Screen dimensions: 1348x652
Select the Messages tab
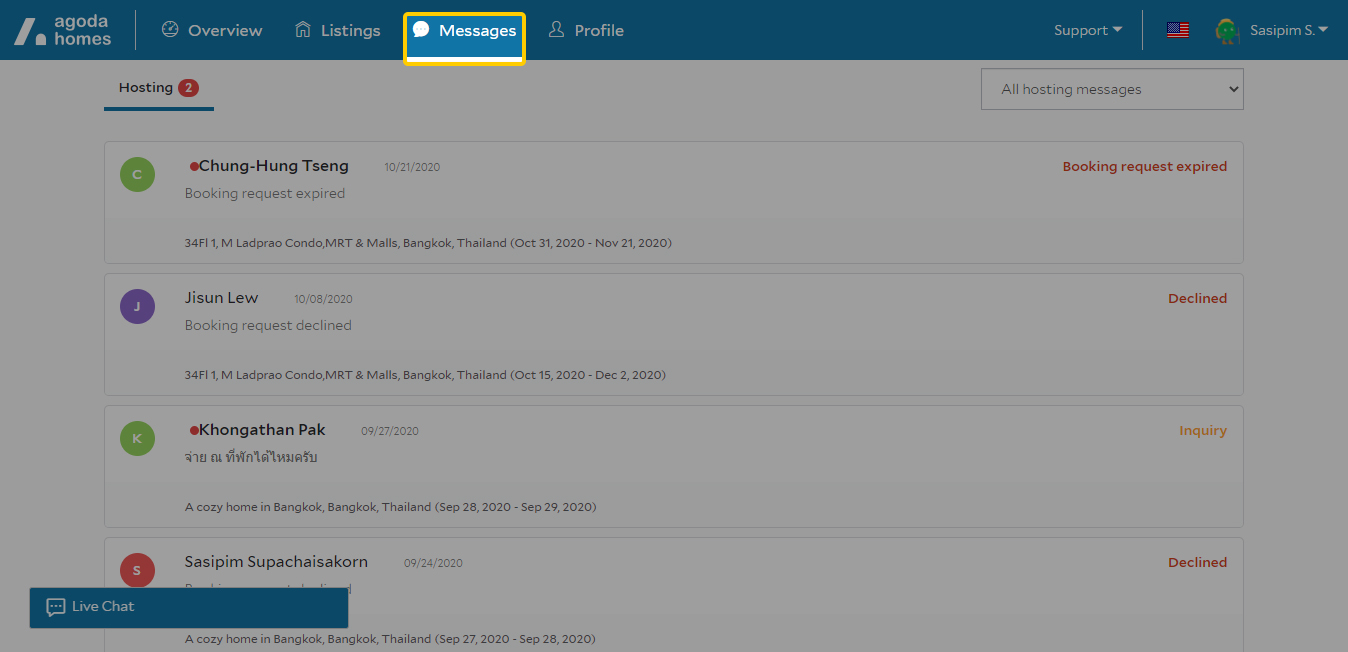tap(464, 31)
